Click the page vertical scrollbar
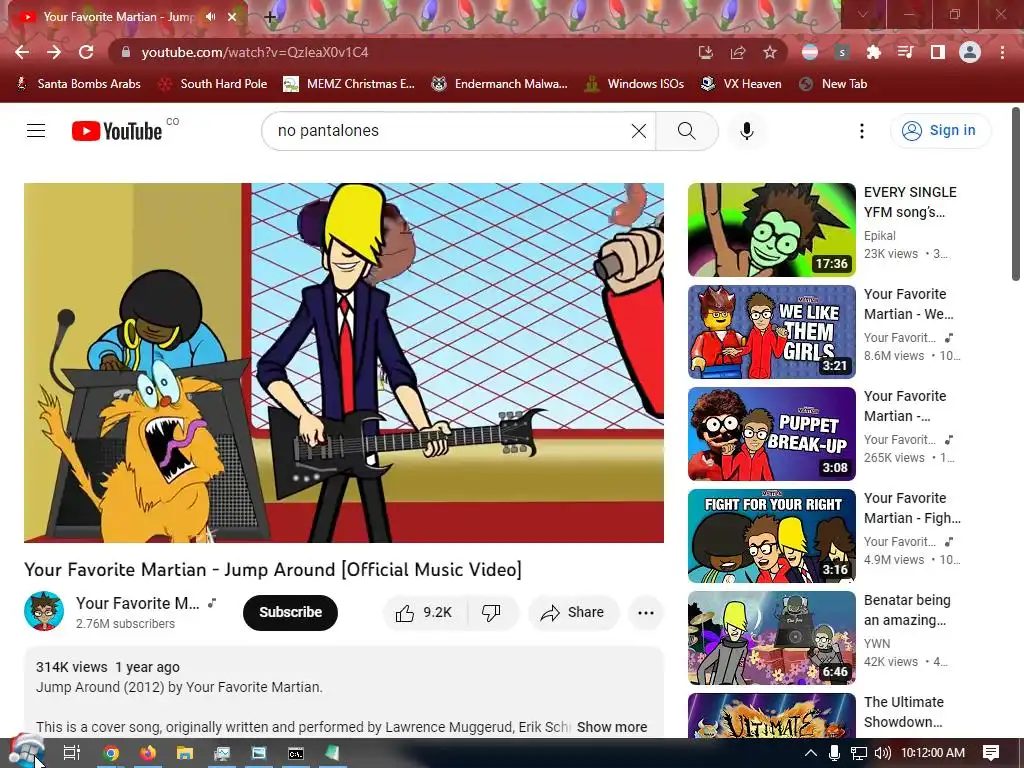The height and width of the screenshot is (768, 1024). pyautogui.click(x=1016, y=195)
